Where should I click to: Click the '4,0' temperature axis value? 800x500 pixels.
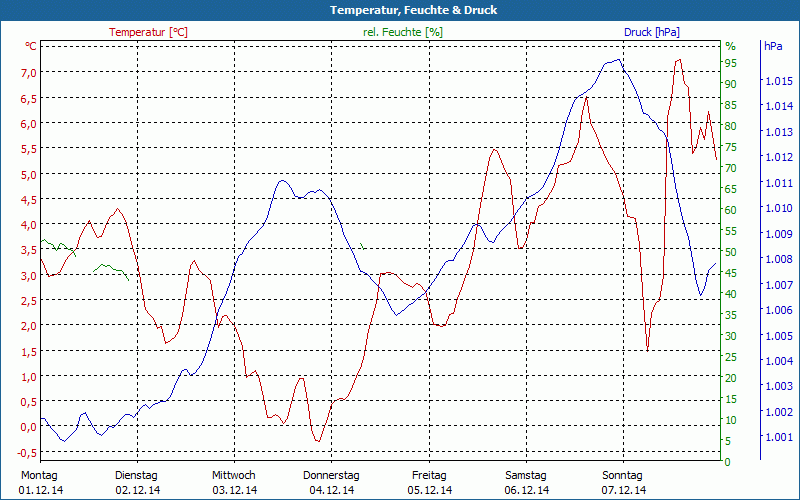(29, 224)
